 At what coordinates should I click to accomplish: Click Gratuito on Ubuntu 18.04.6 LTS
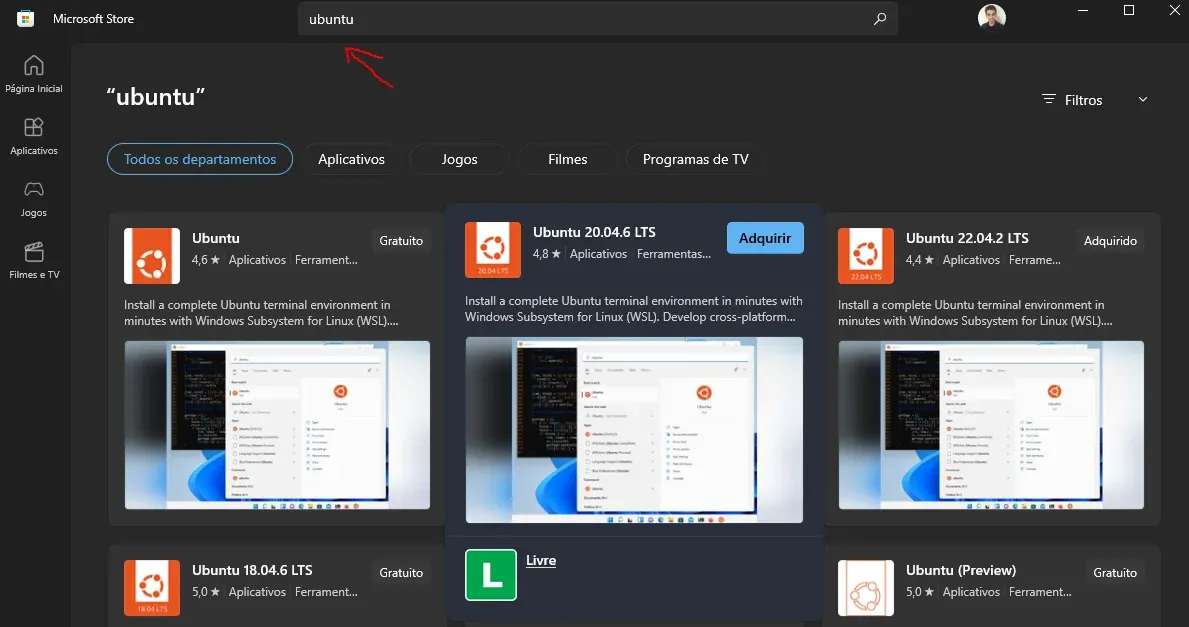(x=401, y=572)
